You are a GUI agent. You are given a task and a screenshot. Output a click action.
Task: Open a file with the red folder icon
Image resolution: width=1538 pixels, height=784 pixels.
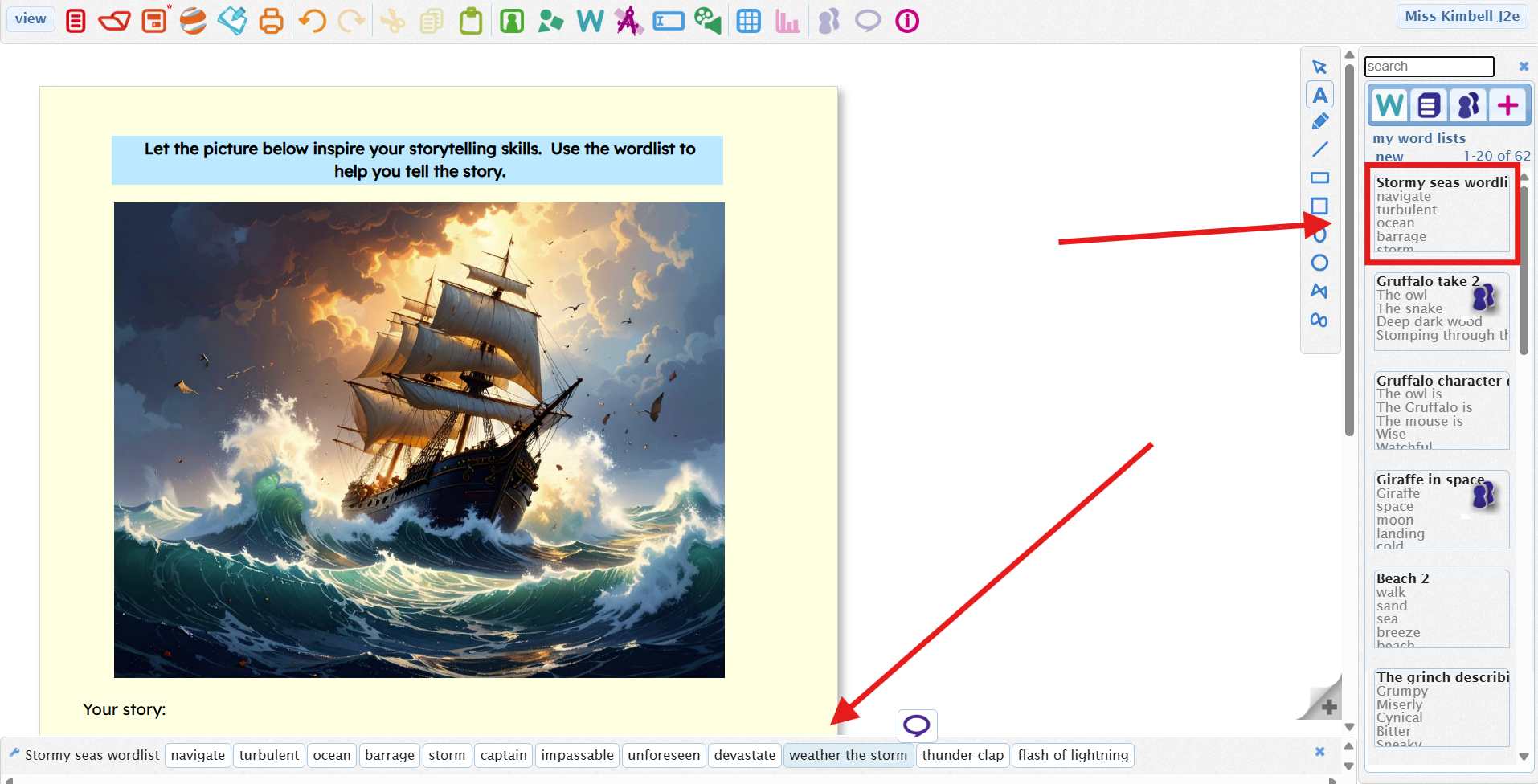point(114,21)
